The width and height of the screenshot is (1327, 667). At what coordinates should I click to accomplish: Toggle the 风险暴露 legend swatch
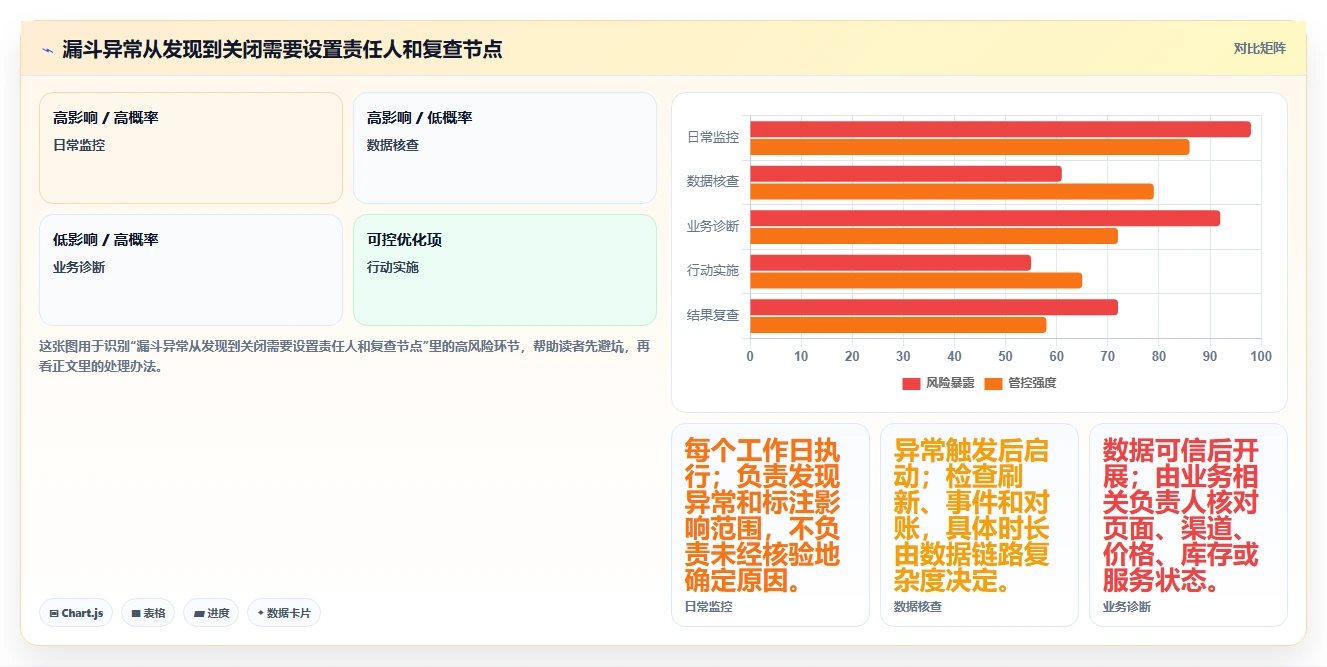pyautogui.click(x=911, y=383)
